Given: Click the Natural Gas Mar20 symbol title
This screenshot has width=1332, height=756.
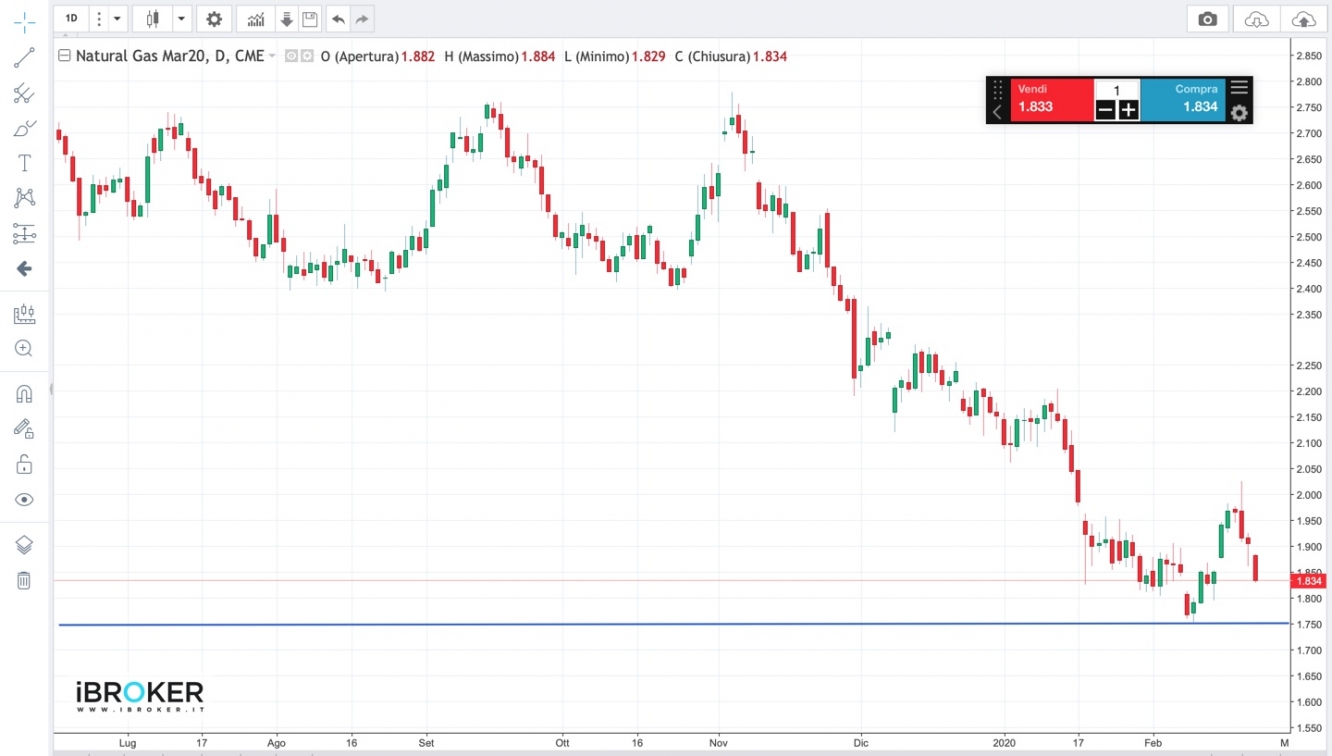Looking at the screenshot, I should (169, 56).
